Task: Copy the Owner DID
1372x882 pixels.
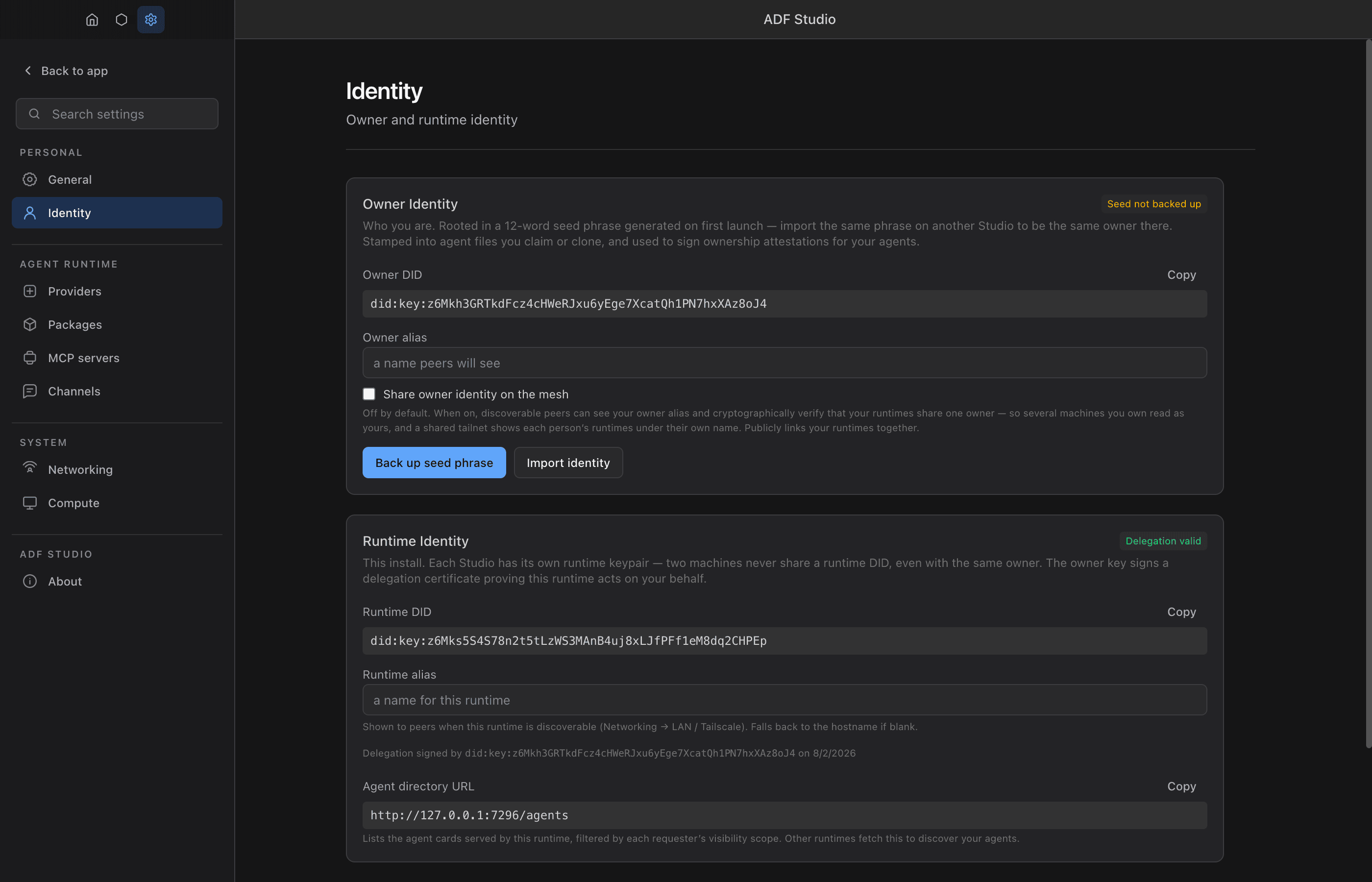Action: point(1181,275)
